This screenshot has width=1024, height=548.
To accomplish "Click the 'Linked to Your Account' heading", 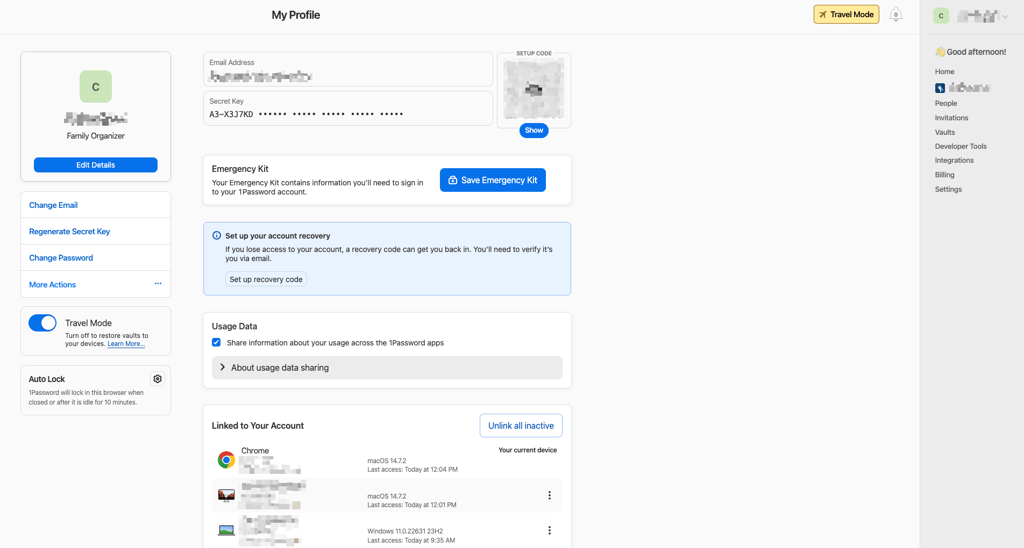I will point(257,425).
